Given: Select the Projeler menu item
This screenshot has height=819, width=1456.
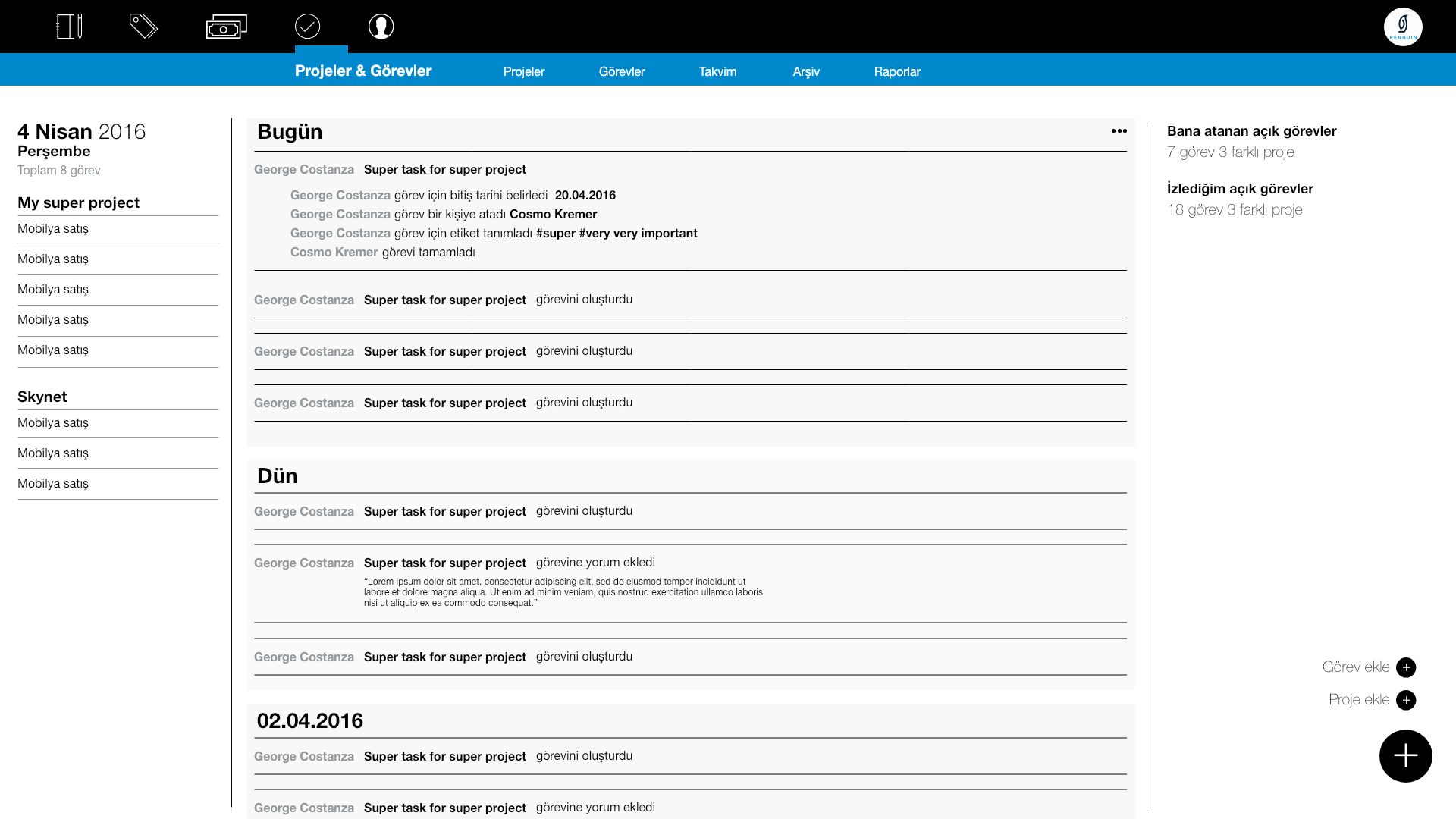Looking at the screenshot, I should tap(524, 71).
